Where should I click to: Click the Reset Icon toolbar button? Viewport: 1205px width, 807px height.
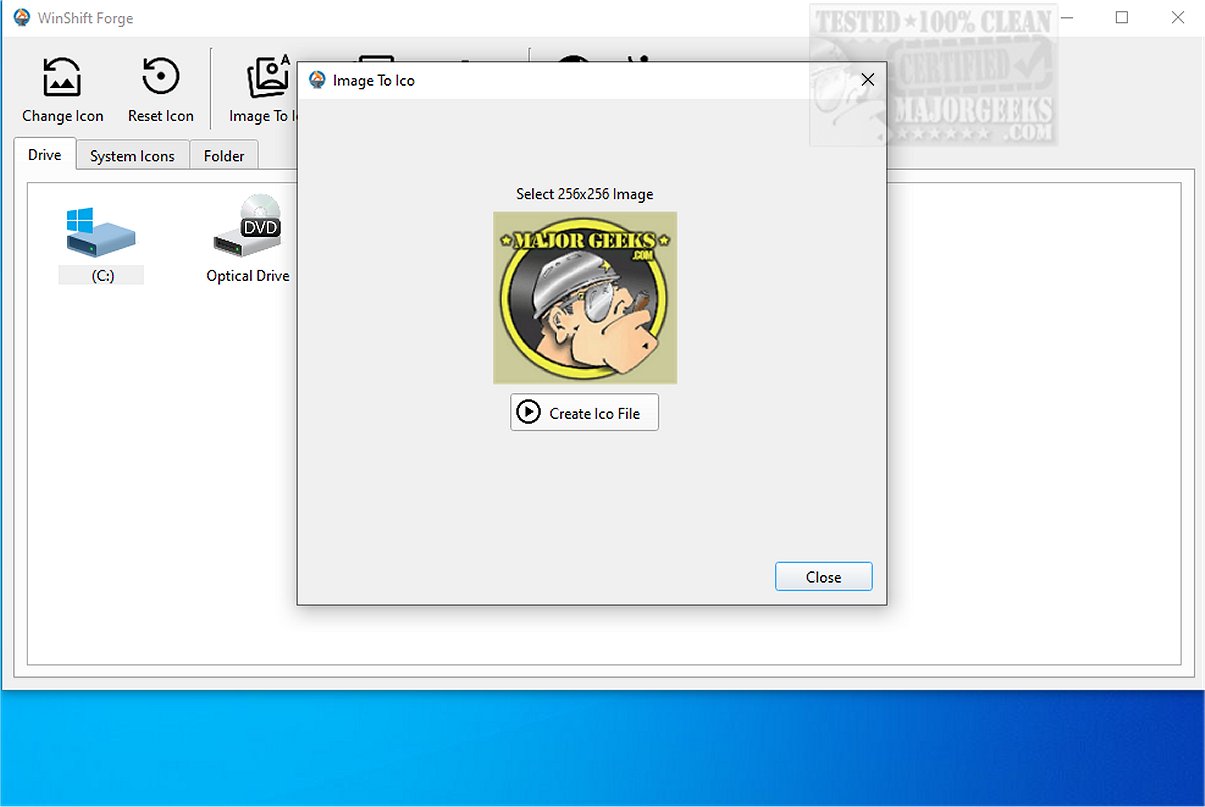(x=161, y=90)
